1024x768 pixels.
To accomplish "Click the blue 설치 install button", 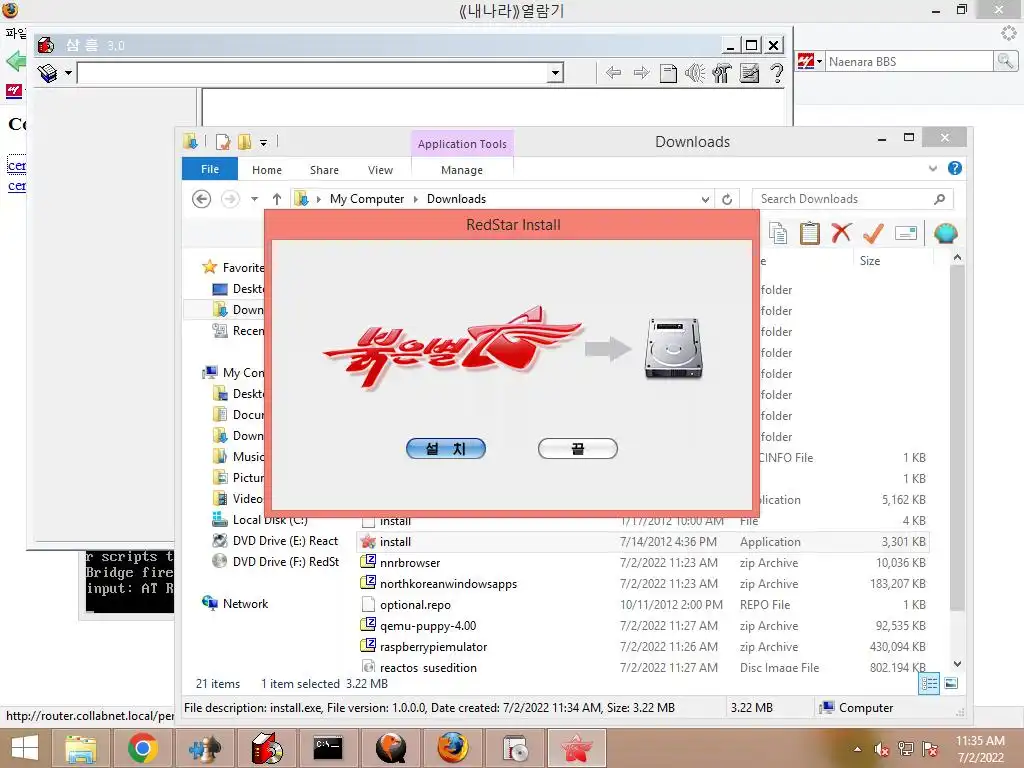I will [446, 449].
